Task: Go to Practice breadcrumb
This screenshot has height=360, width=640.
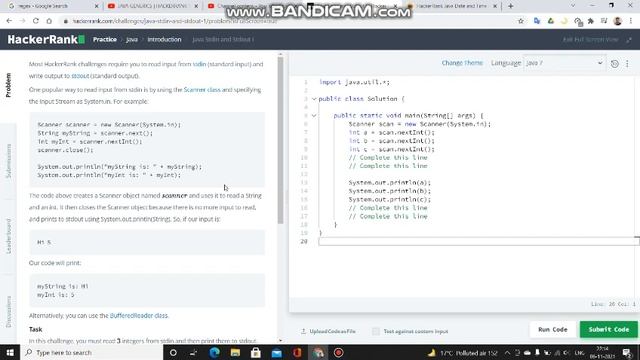Action: pos(104,40)
